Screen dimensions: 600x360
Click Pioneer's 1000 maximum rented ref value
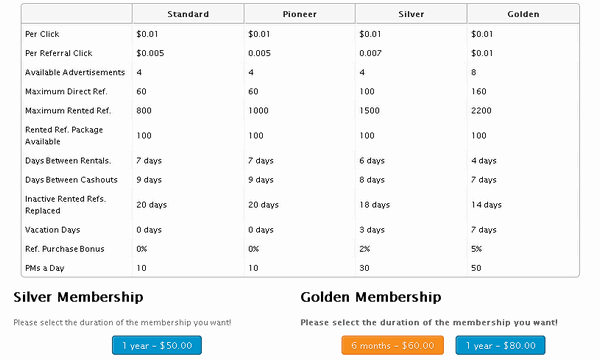(258, 111)
